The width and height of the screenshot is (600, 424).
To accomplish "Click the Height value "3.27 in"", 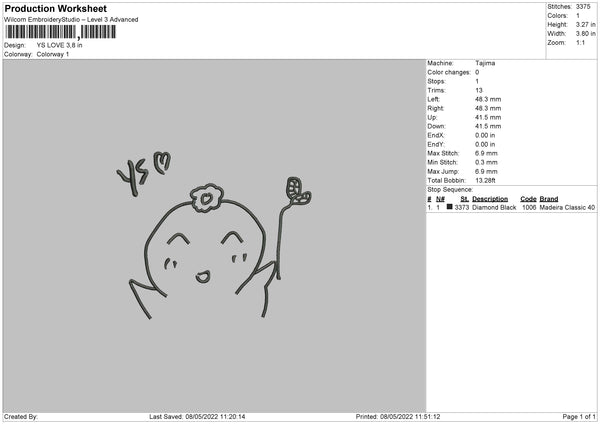I will (x=585, y=24).
